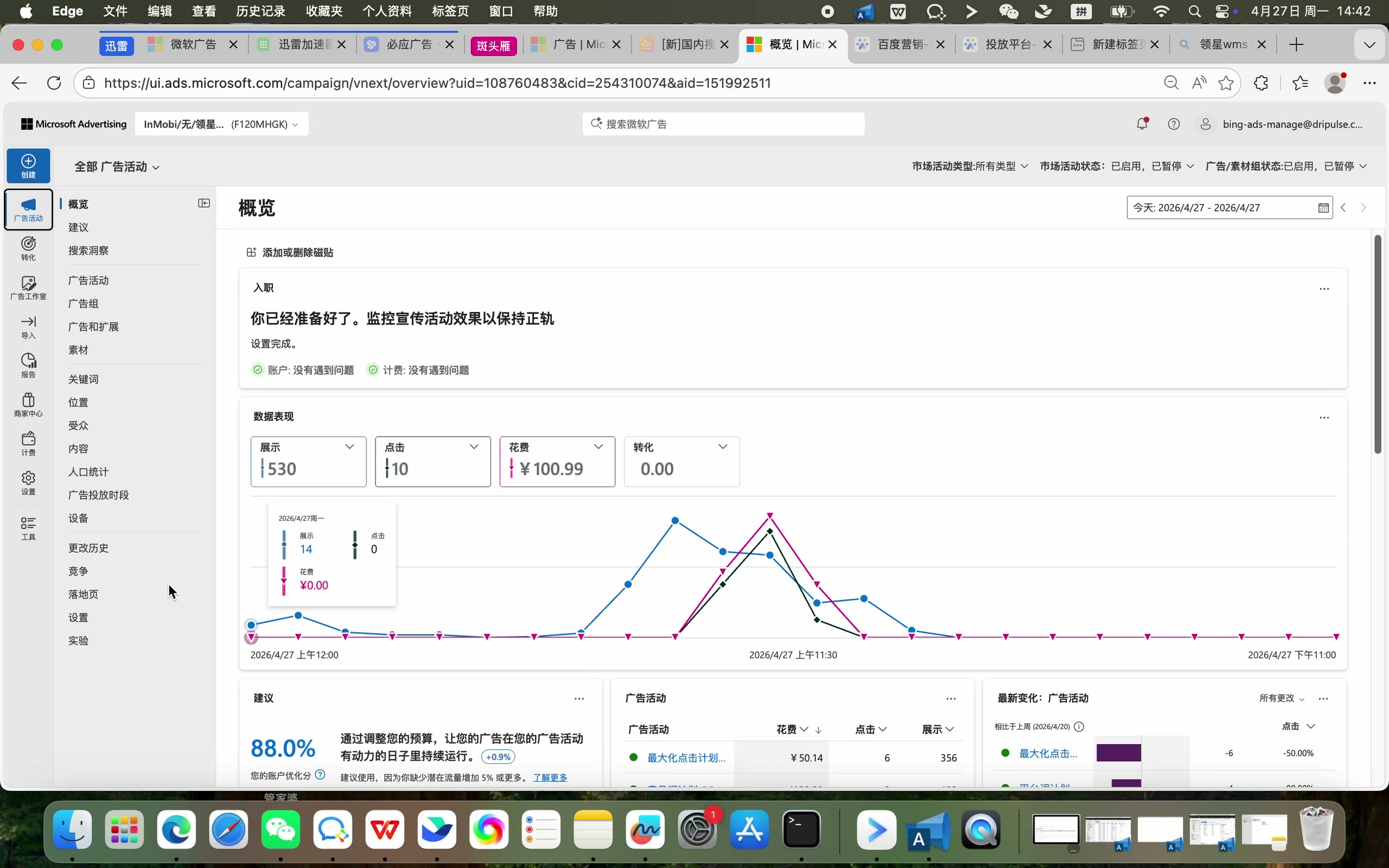Screen dimensions: 1389x868
Task: Select 更改历史 in the navigation menu
Action: pyautogui.click(x=88, y=548)
